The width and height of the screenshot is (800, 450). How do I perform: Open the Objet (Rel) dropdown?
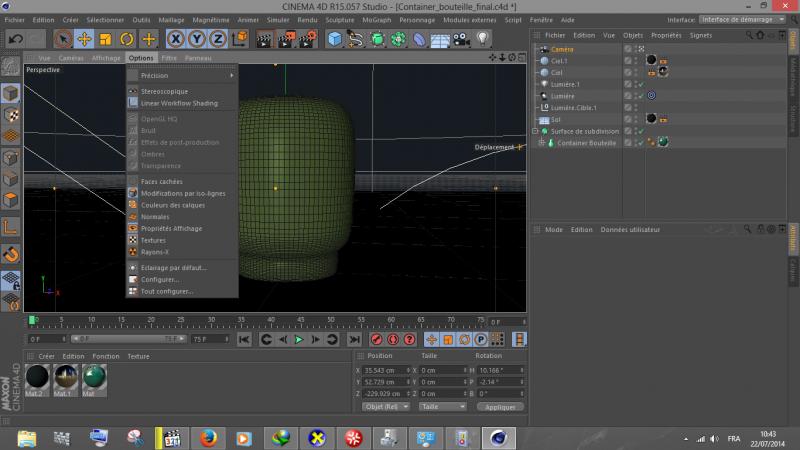(x=386, y=407)
